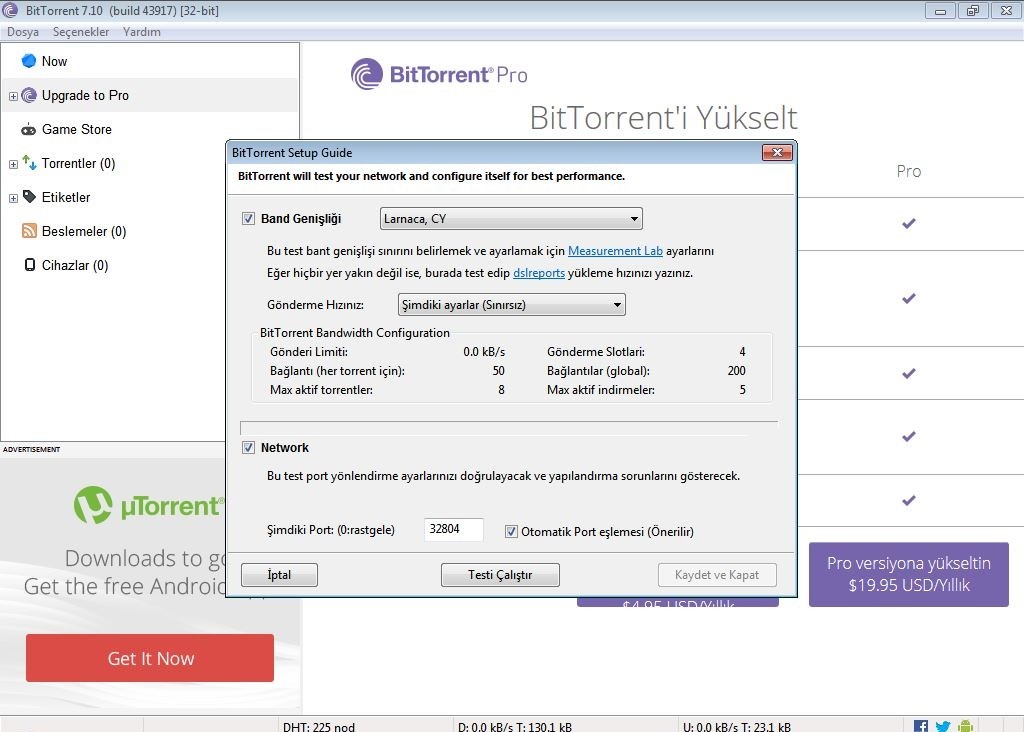Open the Gönderme Hızınız speed dropdown
This screenshot has width=1024, height=732.
pos(511,304)
